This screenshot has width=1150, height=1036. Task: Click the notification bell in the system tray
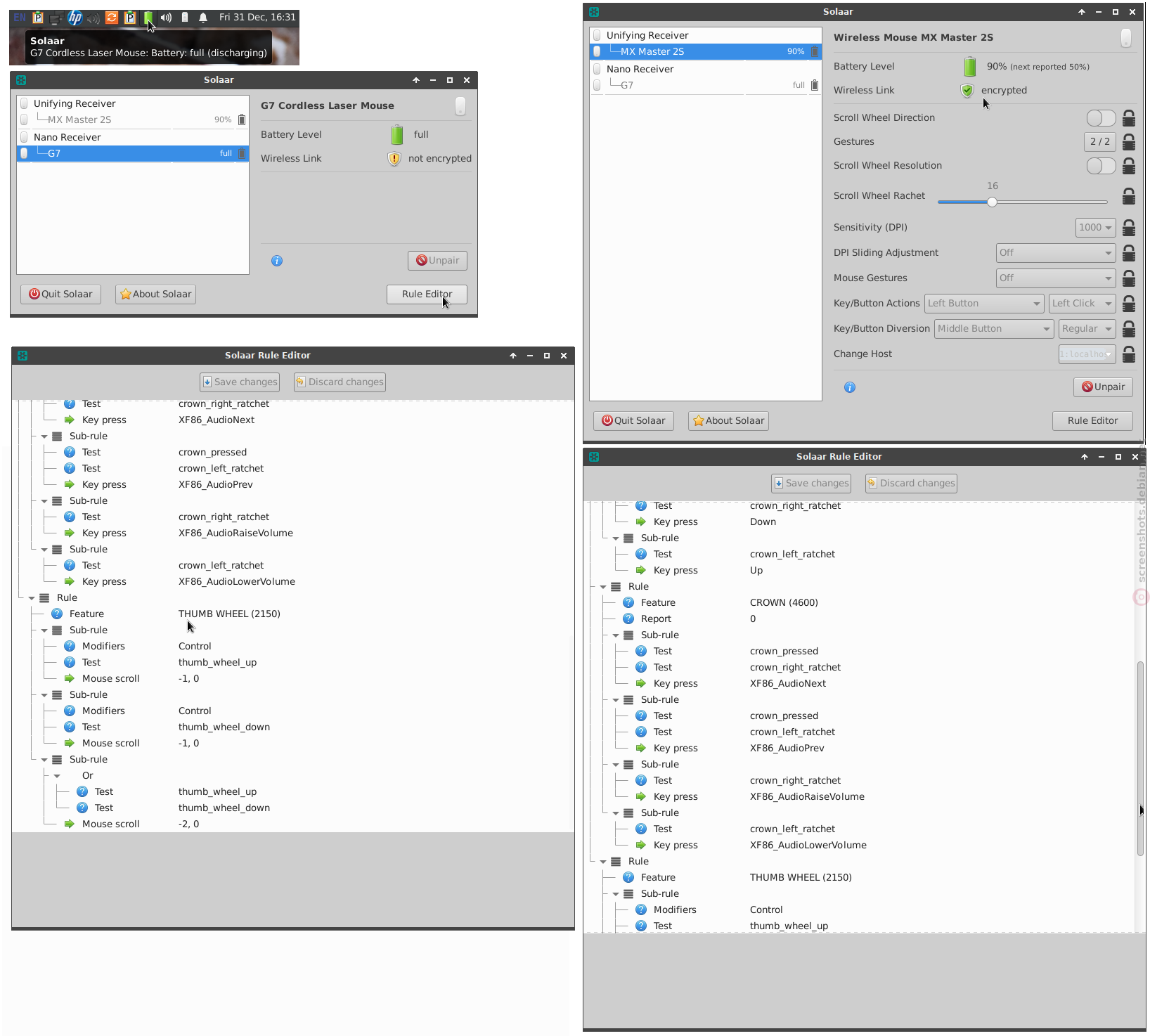pyautogui.click(x=203, y=18)
